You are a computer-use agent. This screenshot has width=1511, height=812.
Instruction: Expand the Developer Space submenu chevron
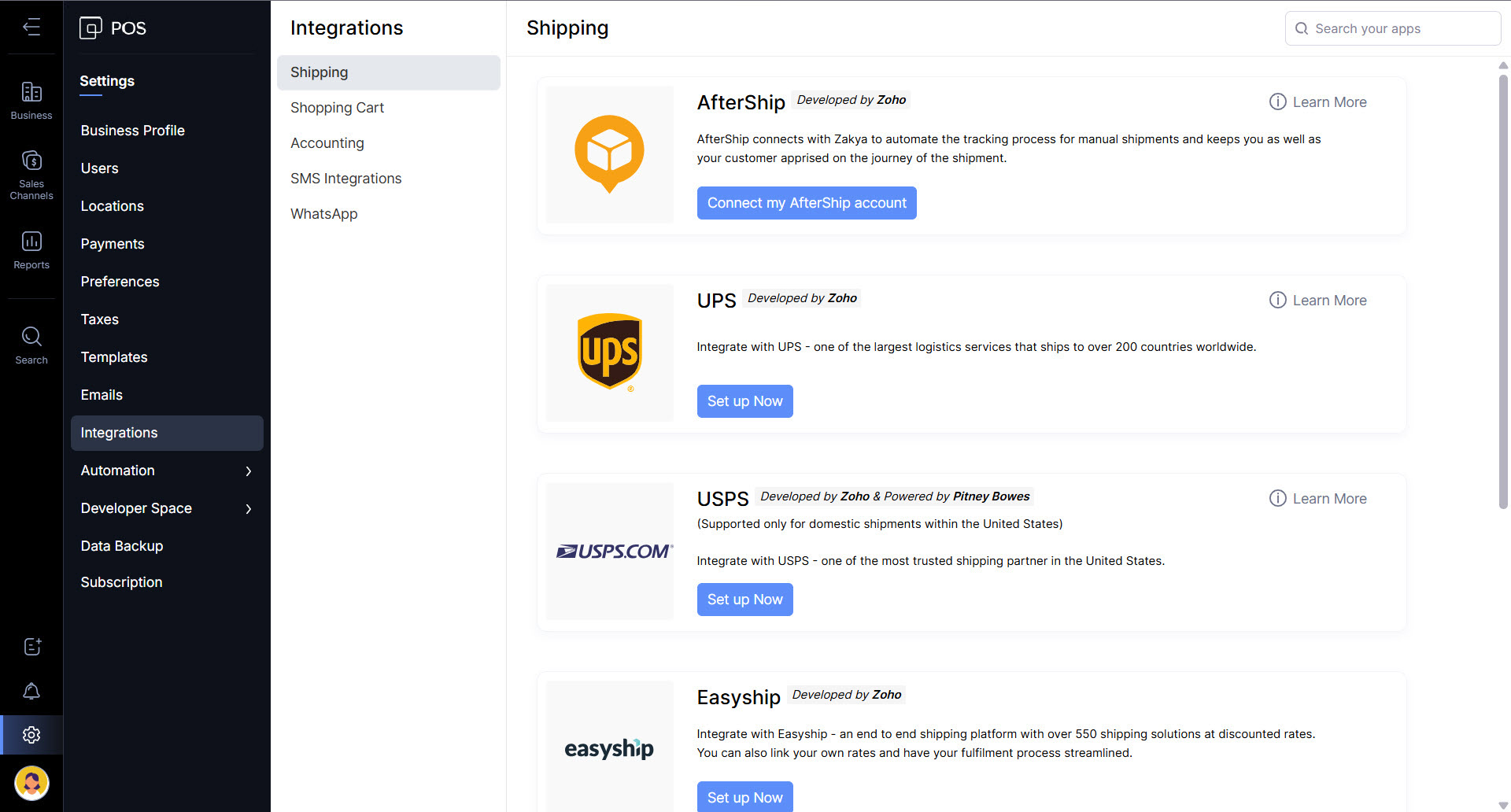pos(249,509)
